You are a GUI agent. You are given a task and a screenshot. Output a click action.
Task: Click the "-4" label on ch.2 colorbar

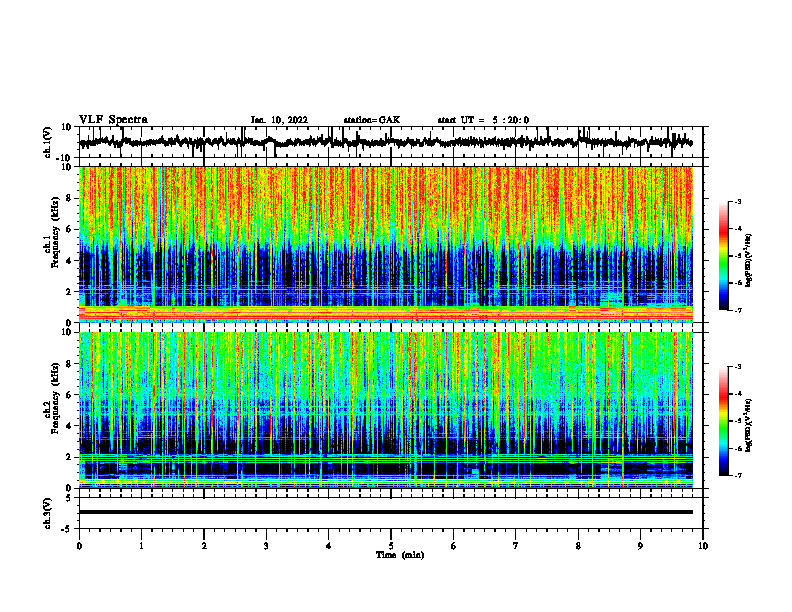(737, 394)
